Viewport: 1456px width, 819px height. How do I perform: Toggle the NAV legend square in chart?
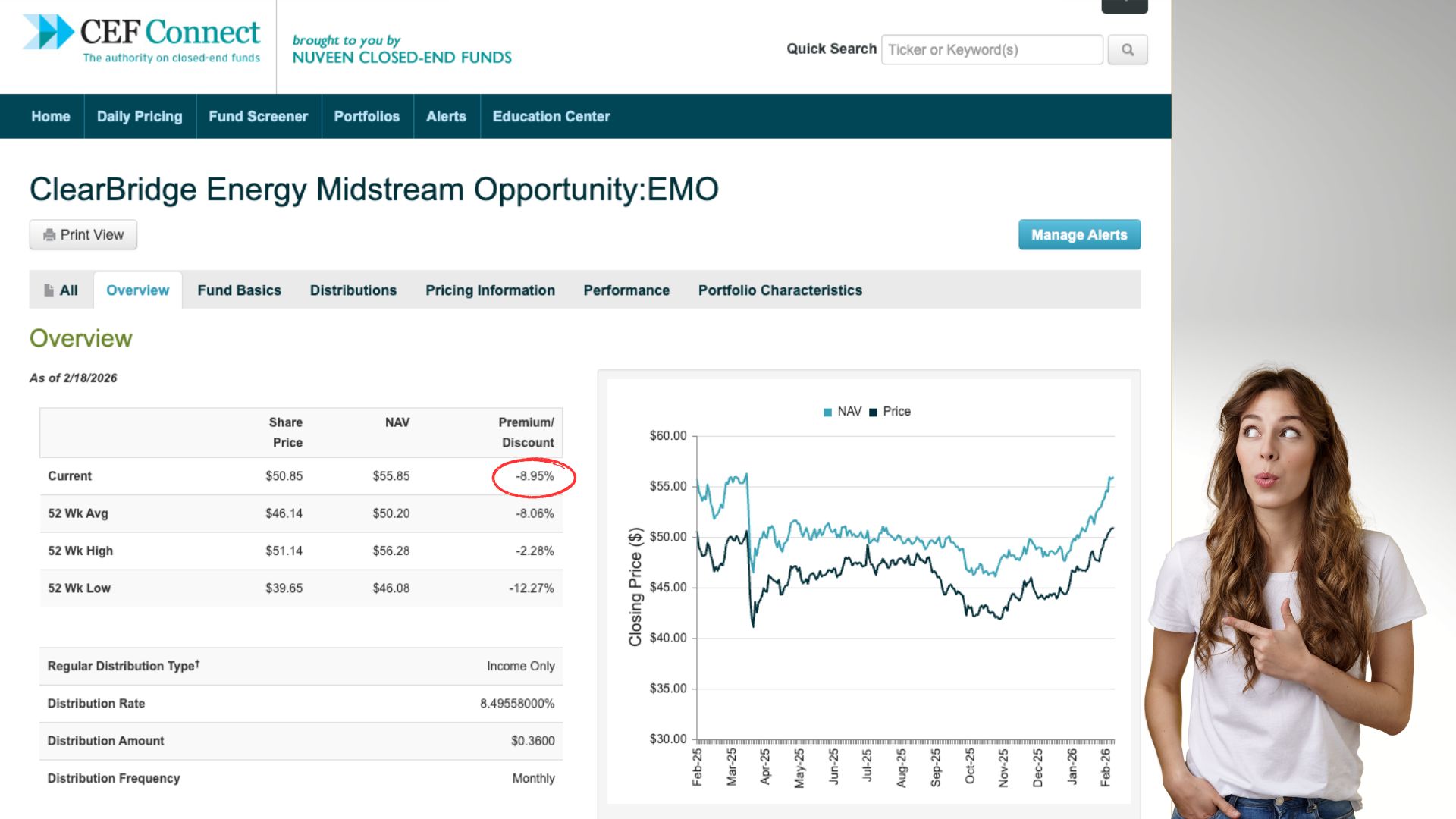click(x=827, y=412)
